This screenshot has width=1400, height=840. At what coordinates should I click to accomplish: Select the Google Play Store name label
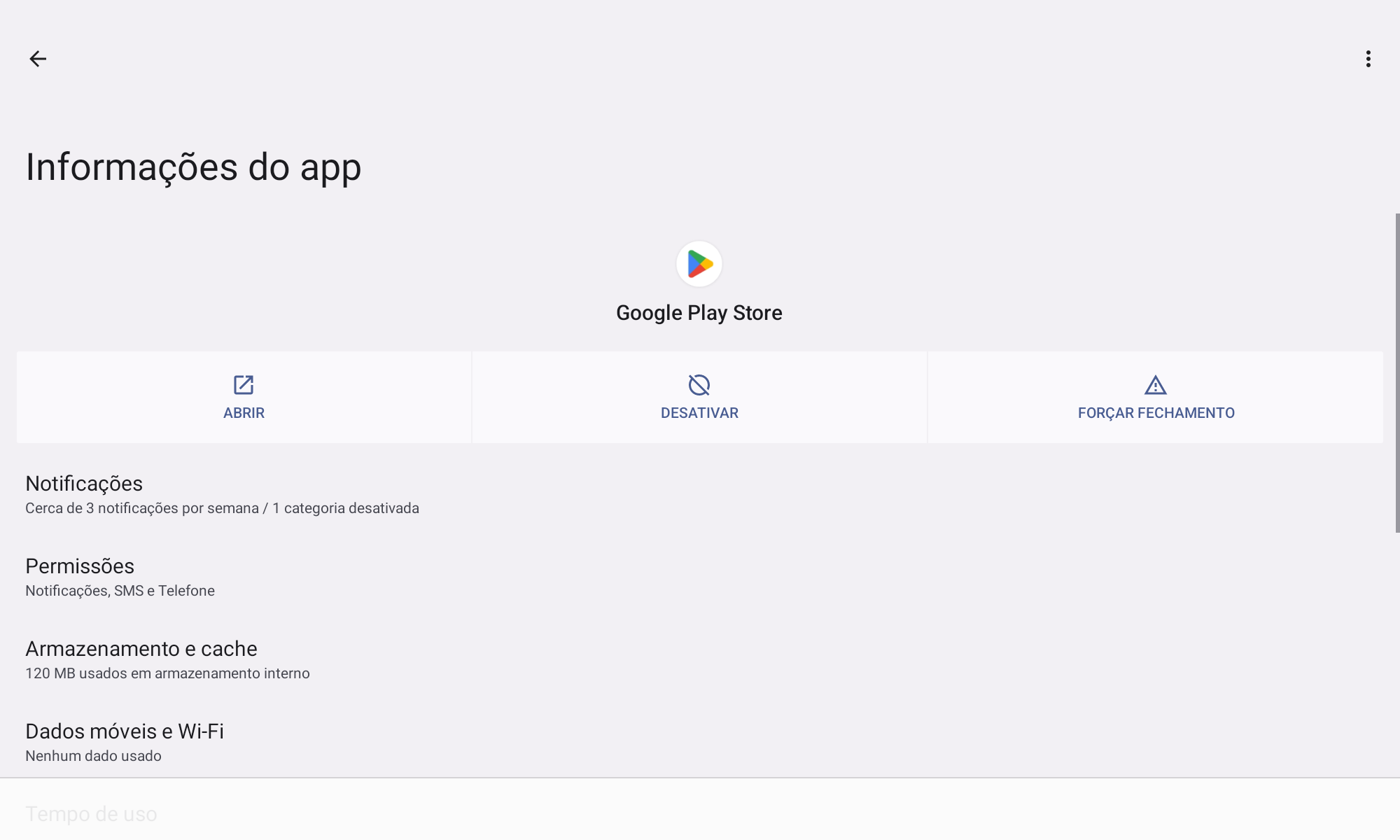[699, 313]
